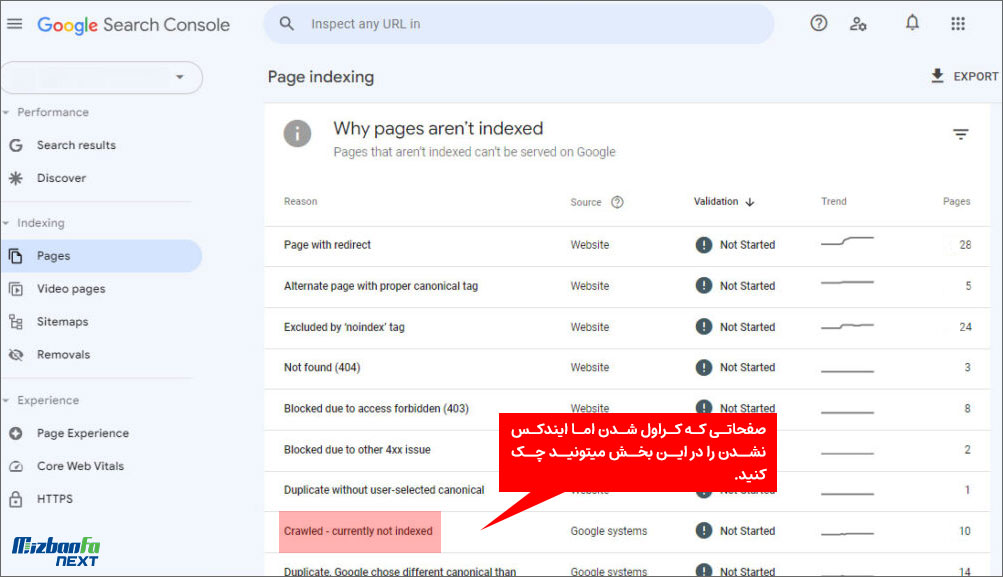
Task: Click the Page Experience plus icon
Action: pos(16,433)
